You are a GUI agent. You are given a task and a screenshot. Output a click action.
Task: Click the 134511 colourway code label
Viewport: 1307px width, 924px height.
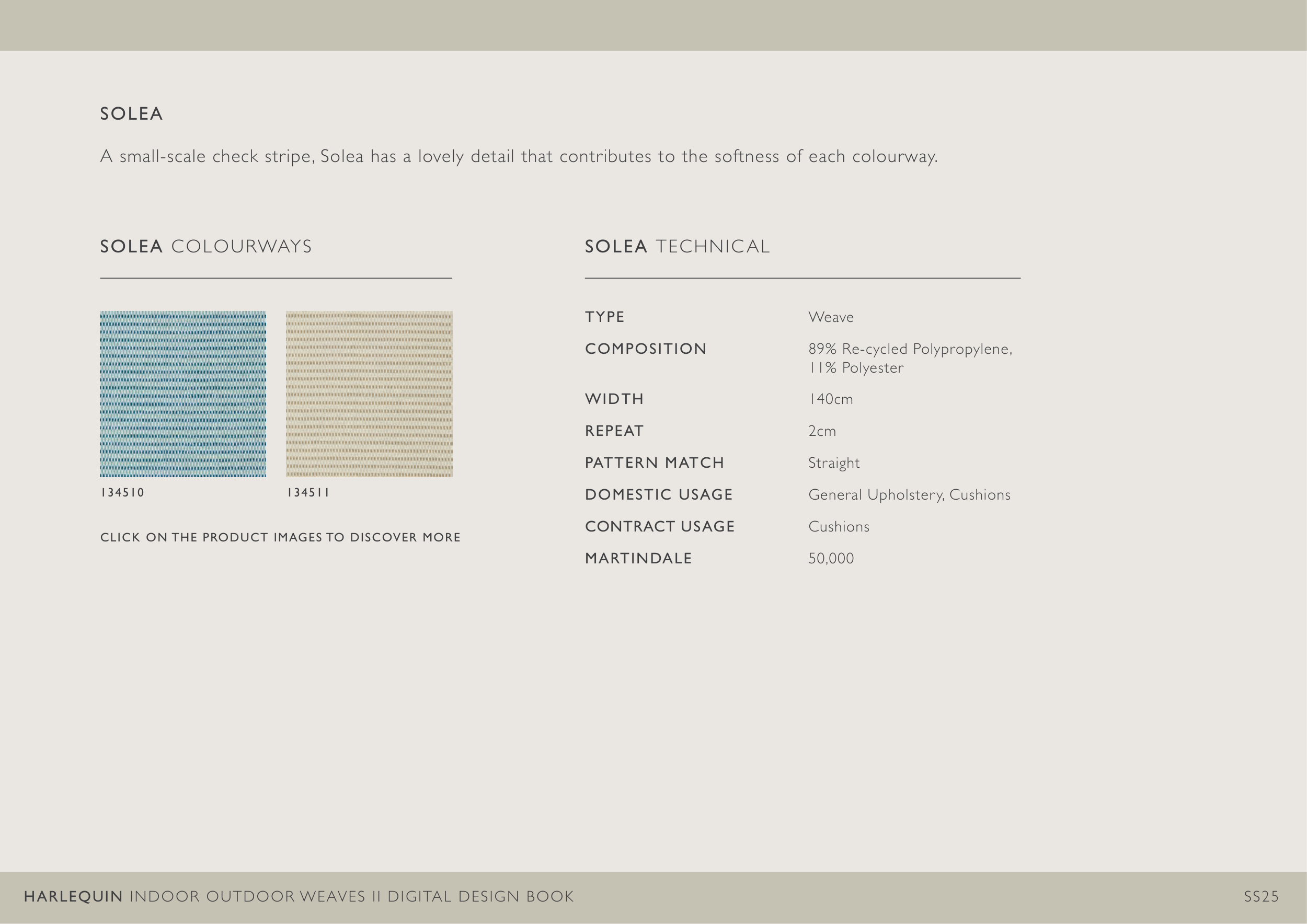click(308, 493)
